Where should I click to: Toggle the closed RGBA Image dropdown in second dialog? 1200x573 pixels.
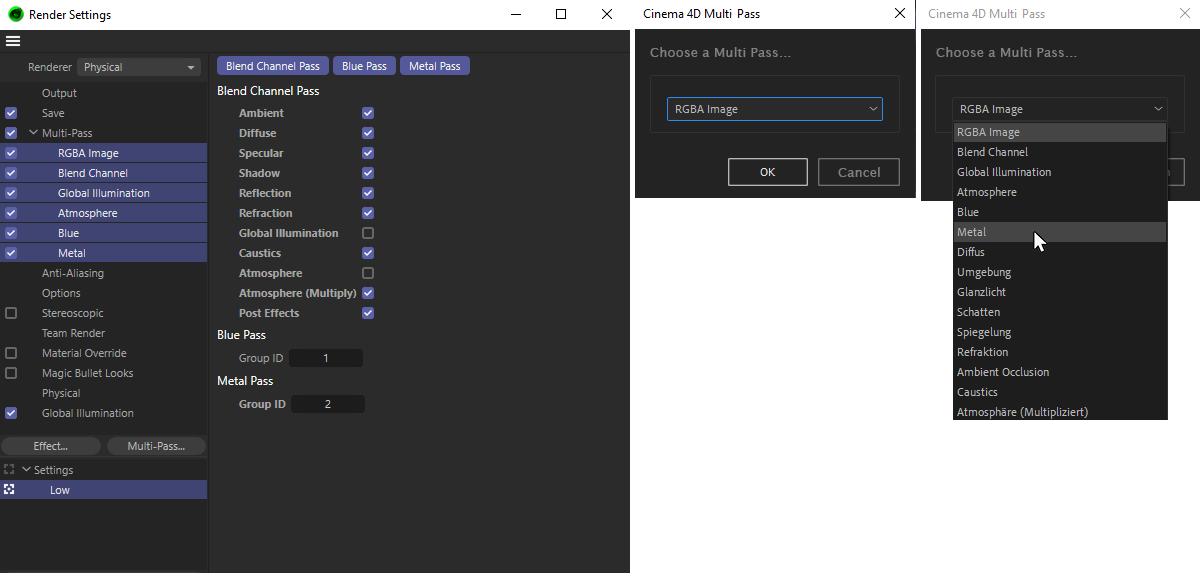coord(1060,109)
